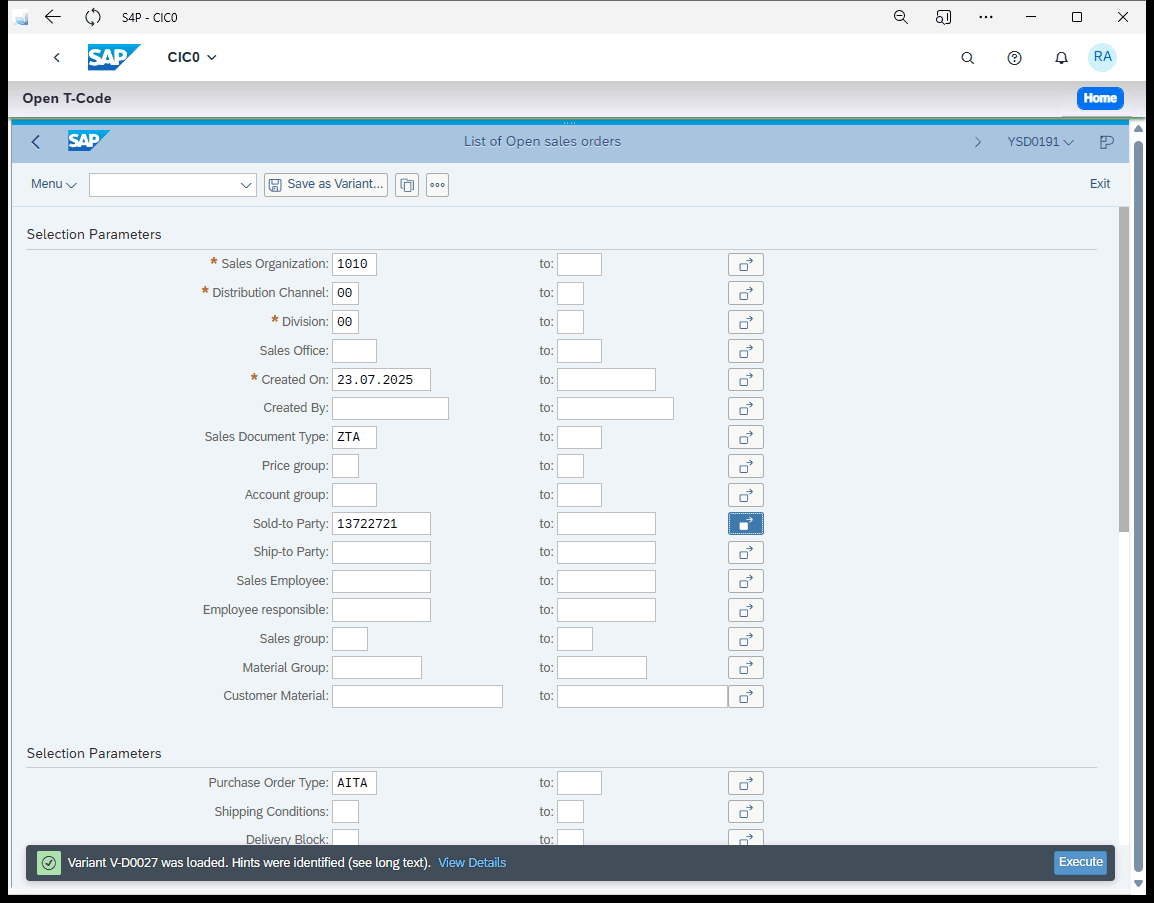
Task: Click the search magnifier in SAP header
Action: pos(968,57)
